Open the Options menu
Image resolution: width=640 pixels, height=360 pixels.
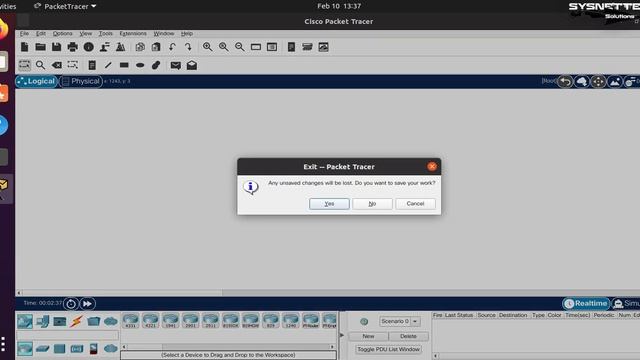(62, 33)
